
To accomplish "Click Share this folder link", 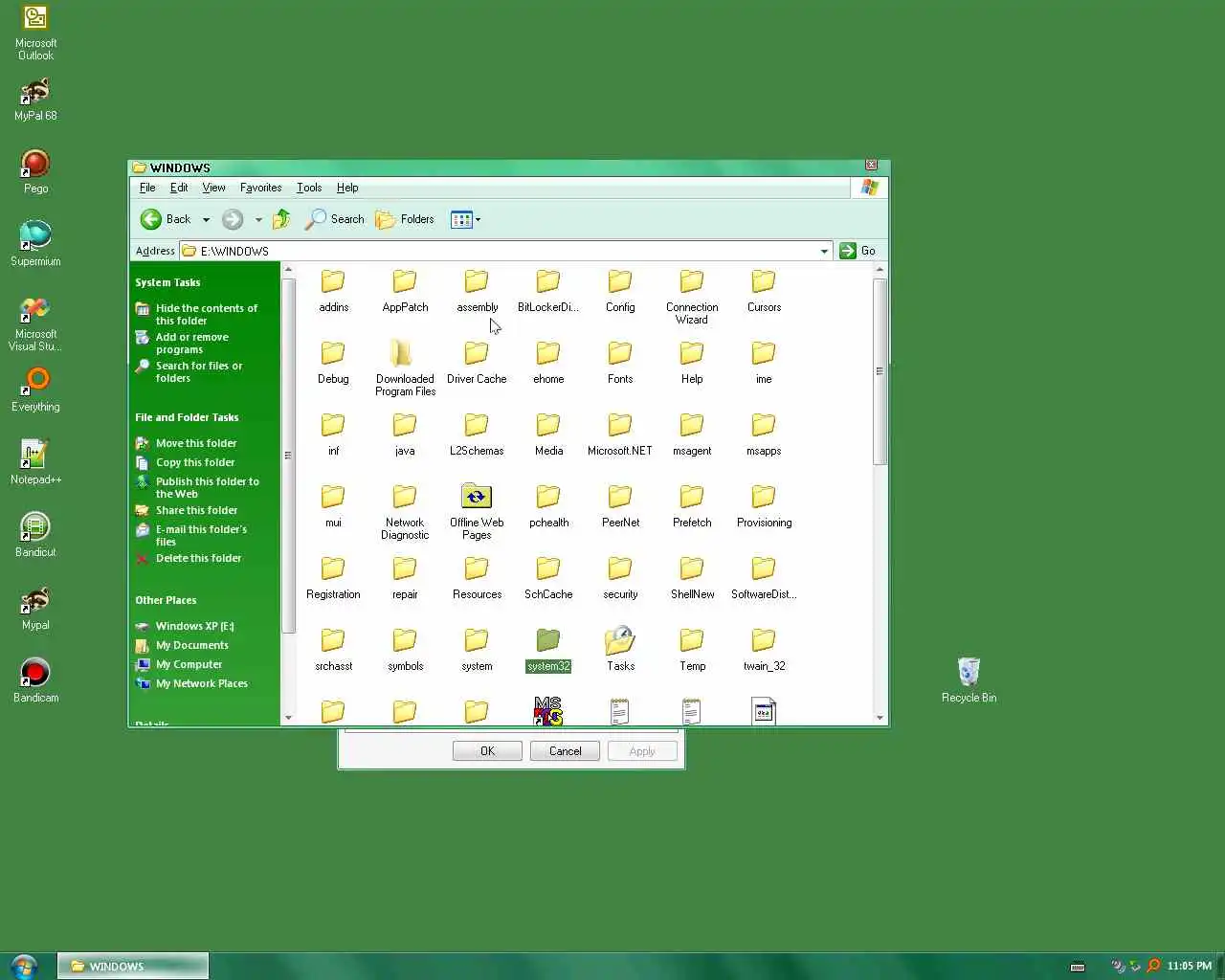I will [196, 510].
